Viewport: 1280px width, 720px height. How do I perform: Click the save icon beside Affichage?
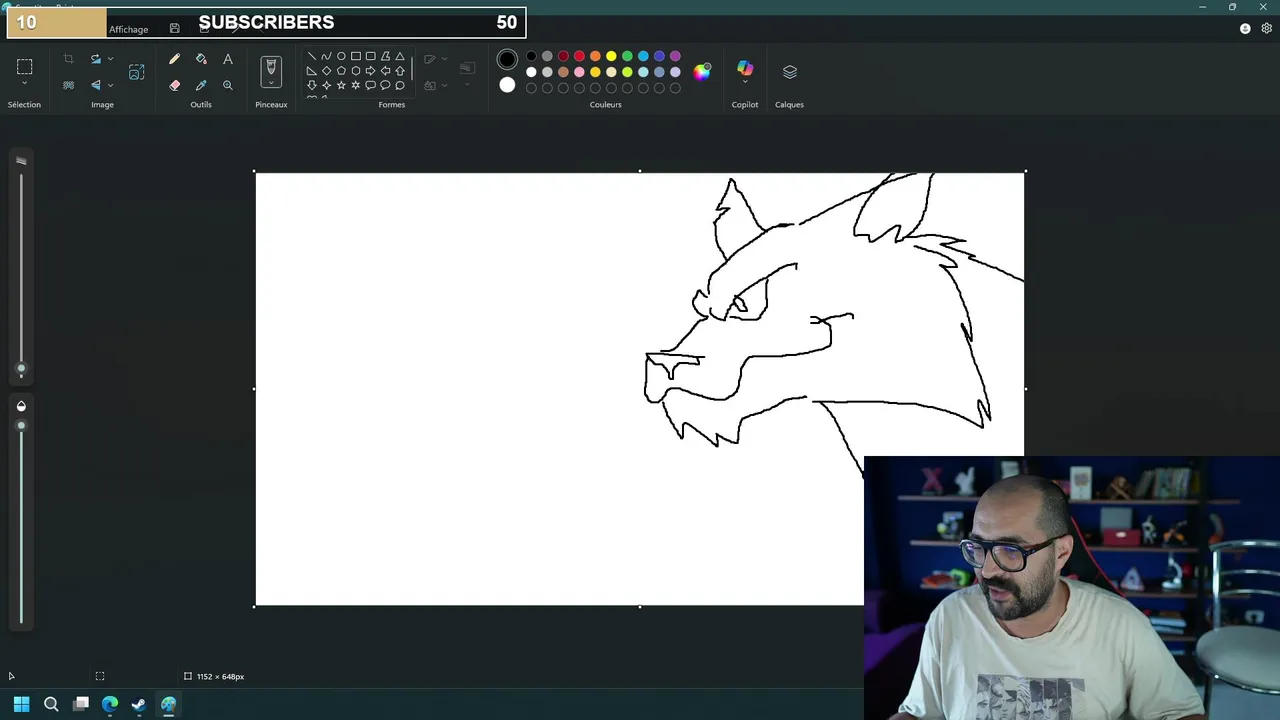[x=175, y=29]
